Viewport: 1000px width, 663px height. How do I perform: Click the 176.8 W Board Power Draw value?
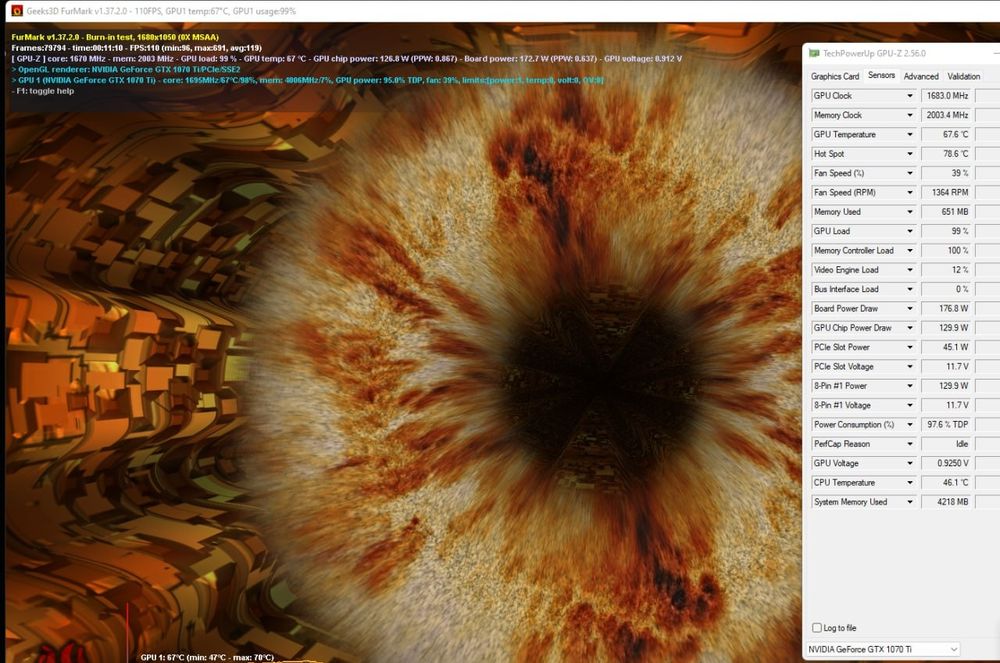[946, 309]
